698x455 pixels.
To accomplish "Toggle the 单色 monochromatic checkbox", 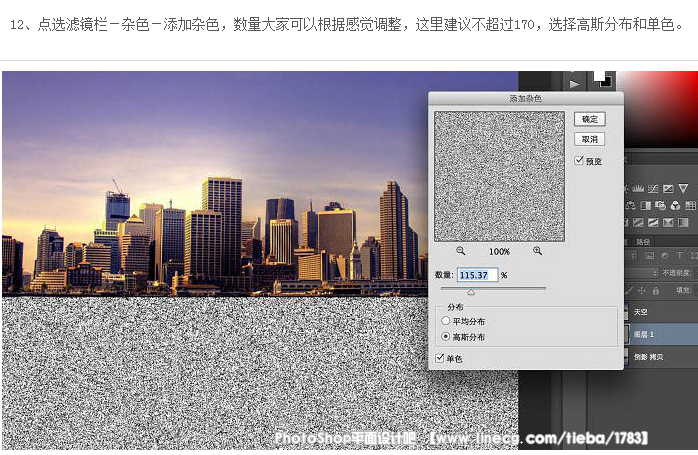I will tap(441, 358).
